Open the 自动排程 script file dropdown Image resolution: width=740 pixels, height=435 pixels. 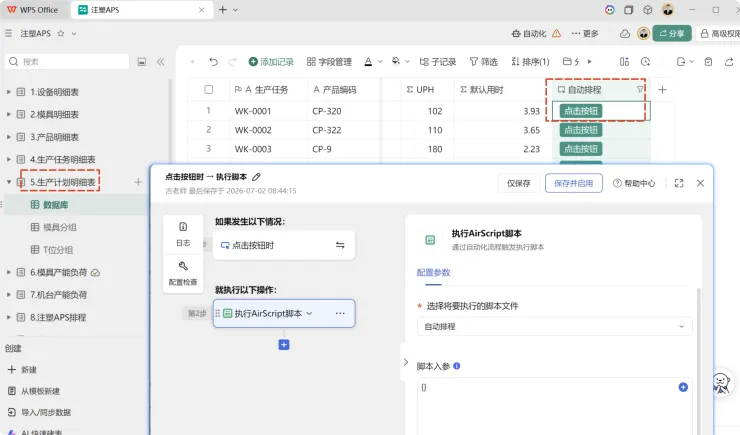pyautogui.click(x=555, y=326)
